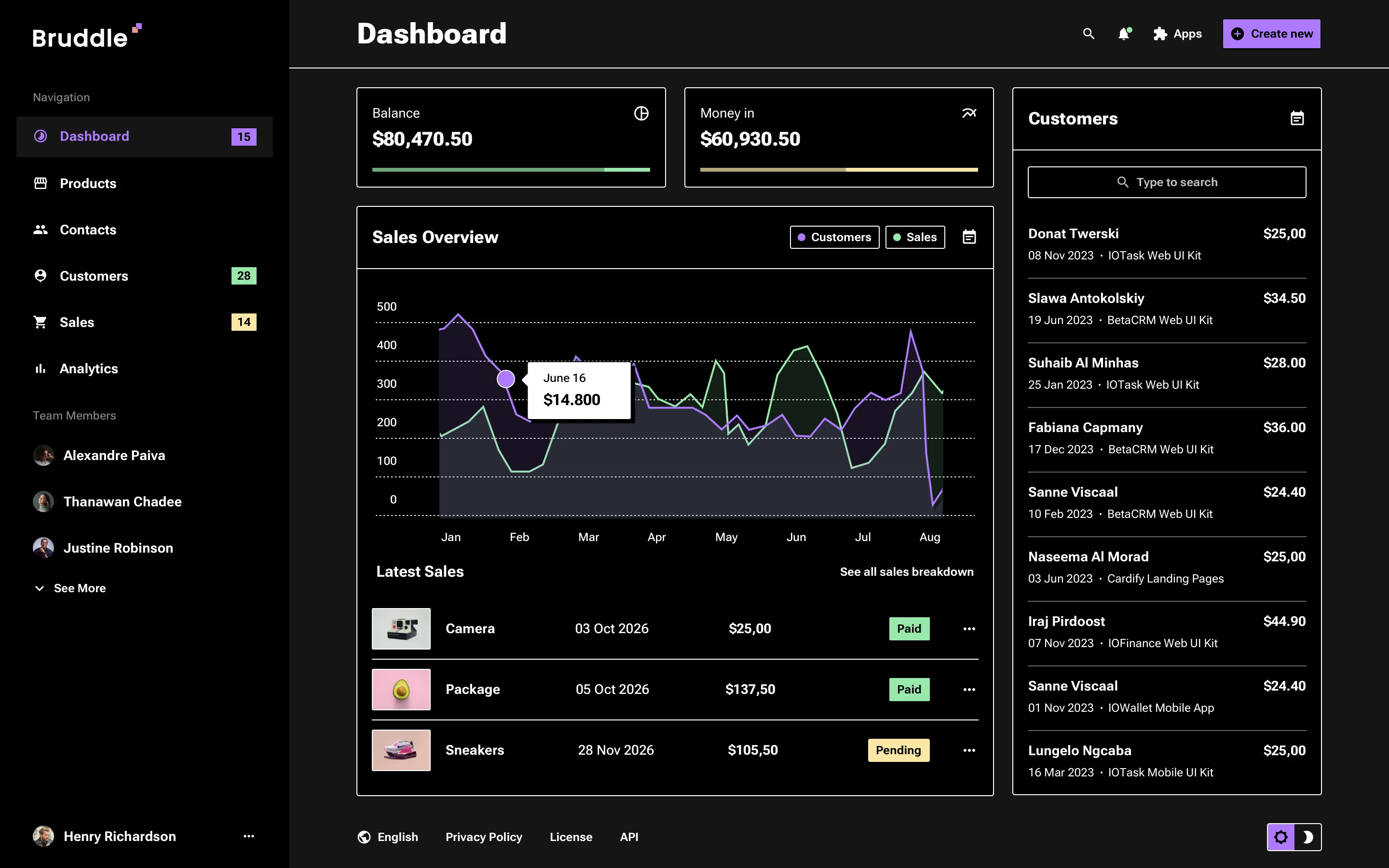Navigate to the Products section
This screenshot has height=868, width=1389.
88,183
